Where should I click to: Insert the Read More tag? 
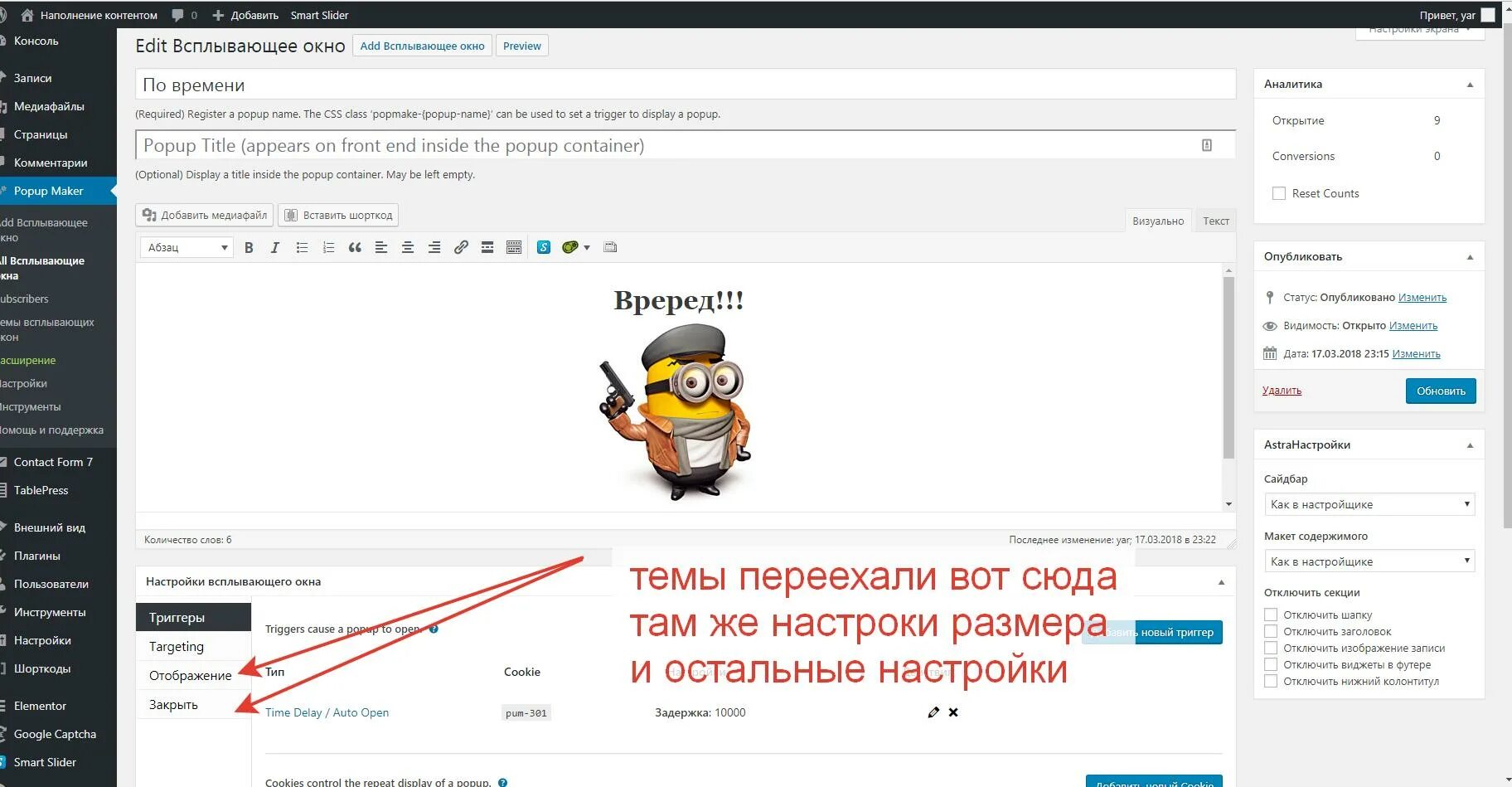[487, 247]
